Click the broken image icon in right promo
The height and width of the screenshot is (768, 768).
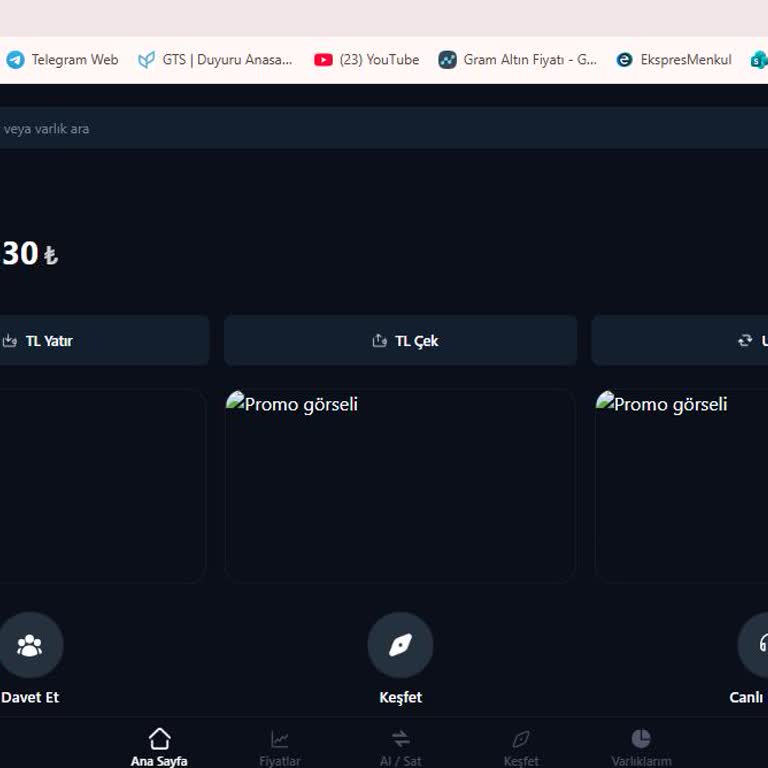[605, 400]
